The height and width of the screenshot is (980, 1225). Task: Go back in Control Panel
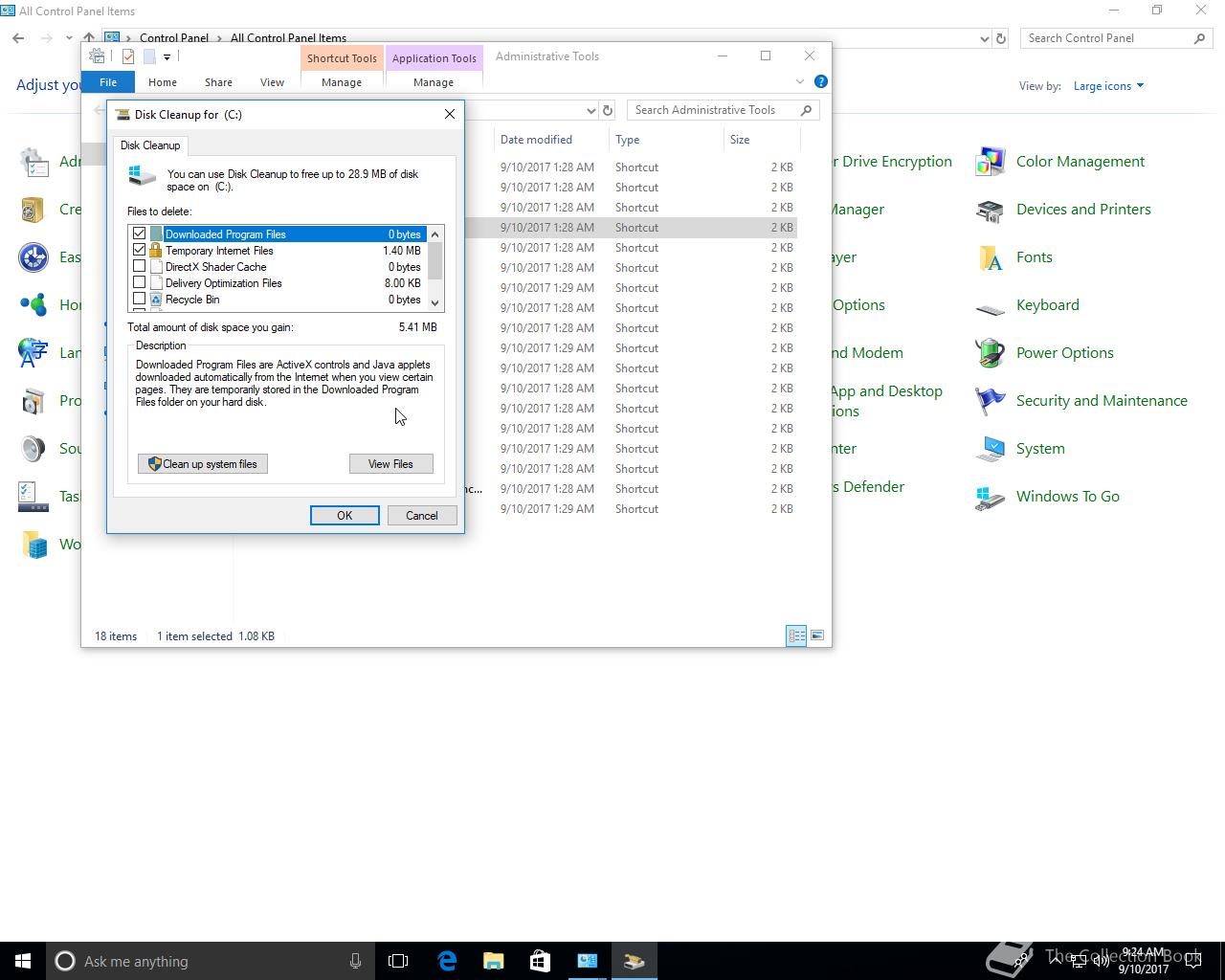pos(18,38)
